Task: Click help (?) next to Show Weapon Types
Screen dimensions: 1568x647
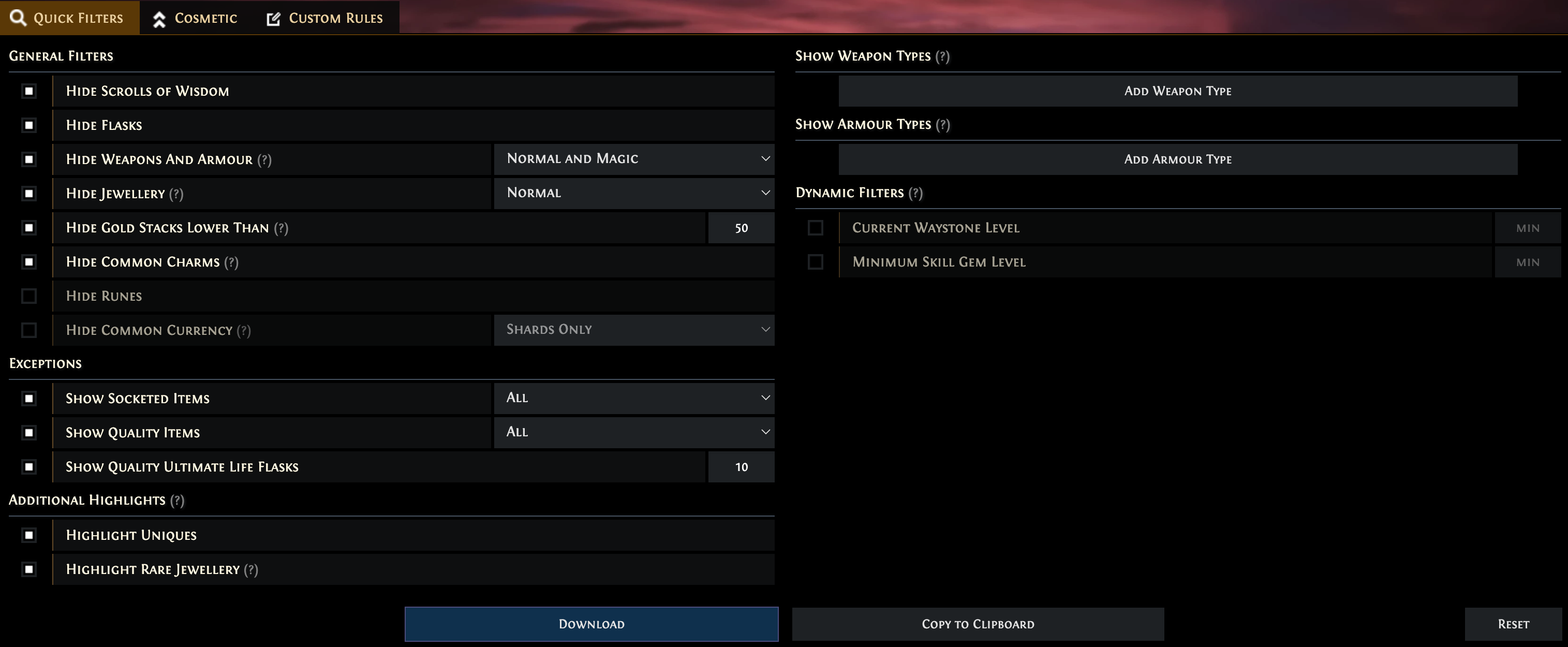Action: coord(942,56)
